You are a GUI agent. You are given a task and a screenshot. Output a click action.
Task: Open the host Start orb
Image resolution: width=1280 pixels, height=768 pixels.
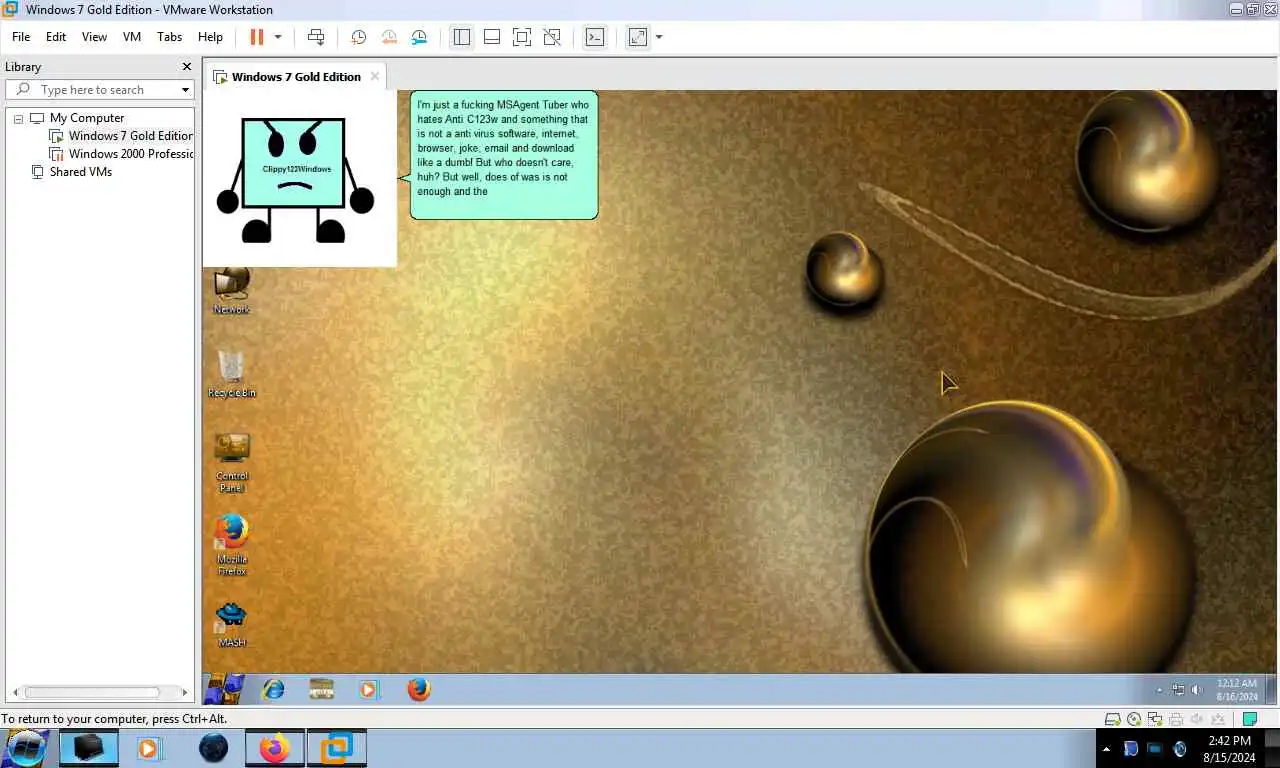coord(26,748)
